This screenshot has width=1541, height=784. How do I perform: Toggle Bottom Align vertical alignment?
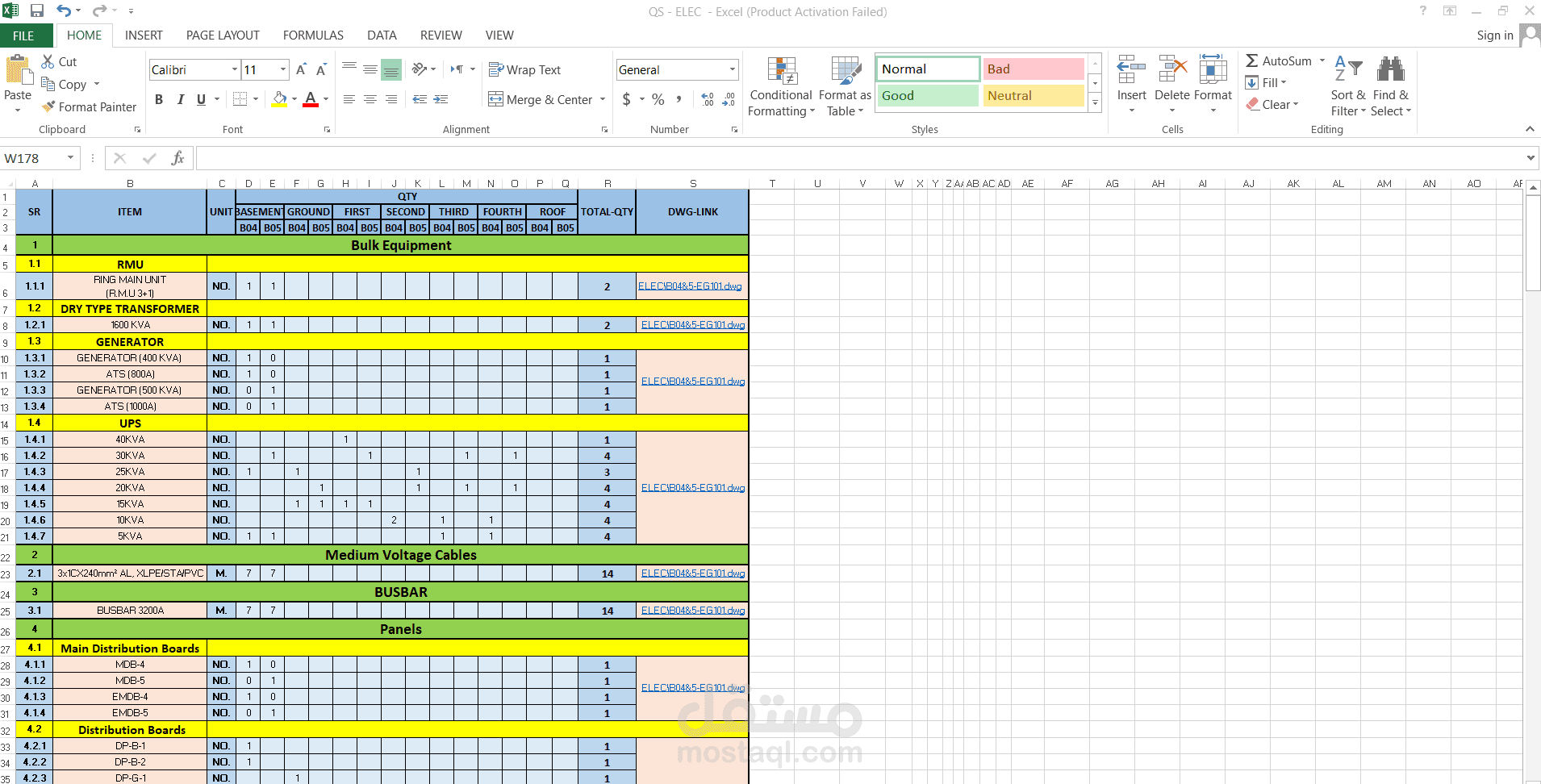[x=391, y=70]
